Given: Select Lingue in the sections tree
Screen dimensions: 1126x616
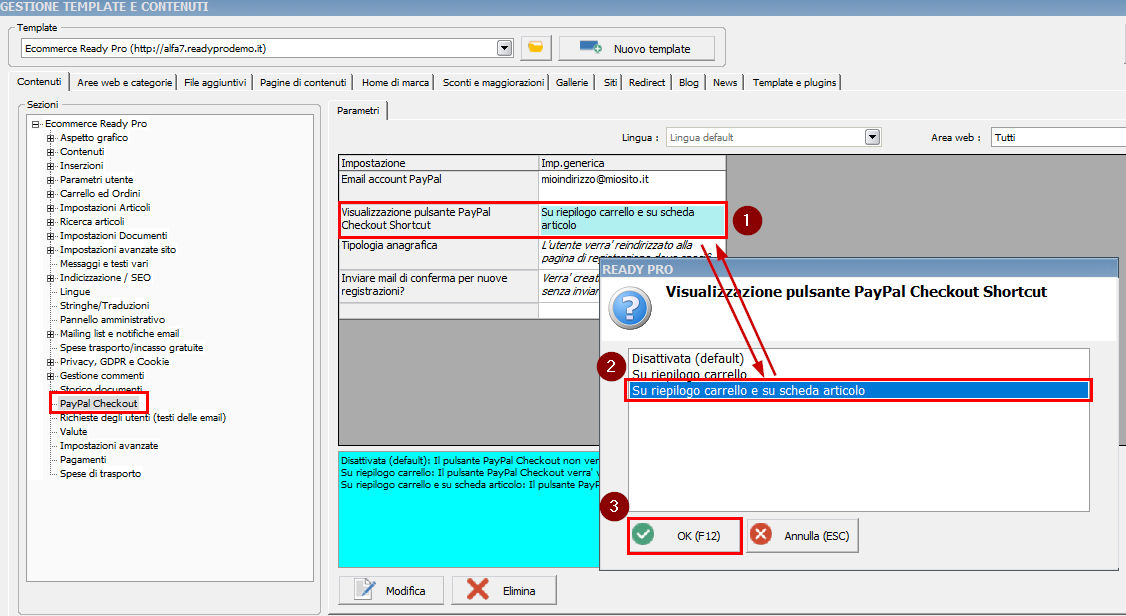Looking at the screenshot, I should pos(75,291).
